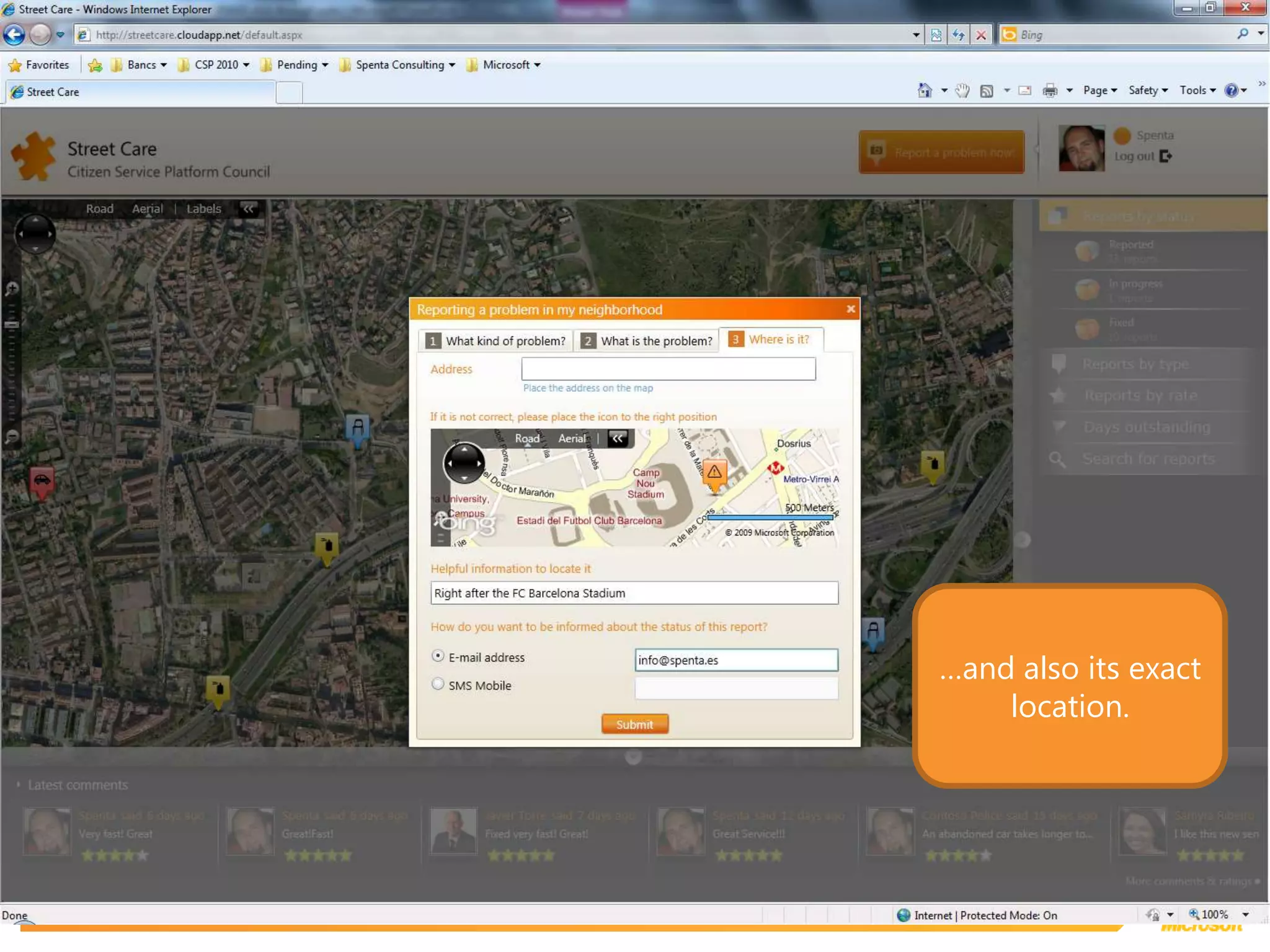This screenshot has height=952, width=1270.
Task: Click the In progress status icon
Action: [x=1086, y=290]
